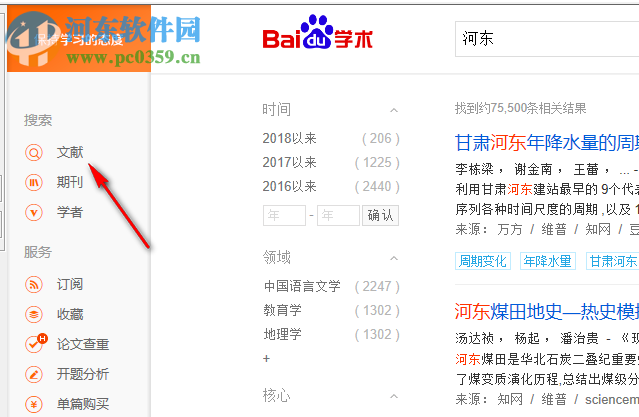The width and height of the screenshot is (639, 417).
Task: Click author 谢金南
Action: [x=533, y=169]
